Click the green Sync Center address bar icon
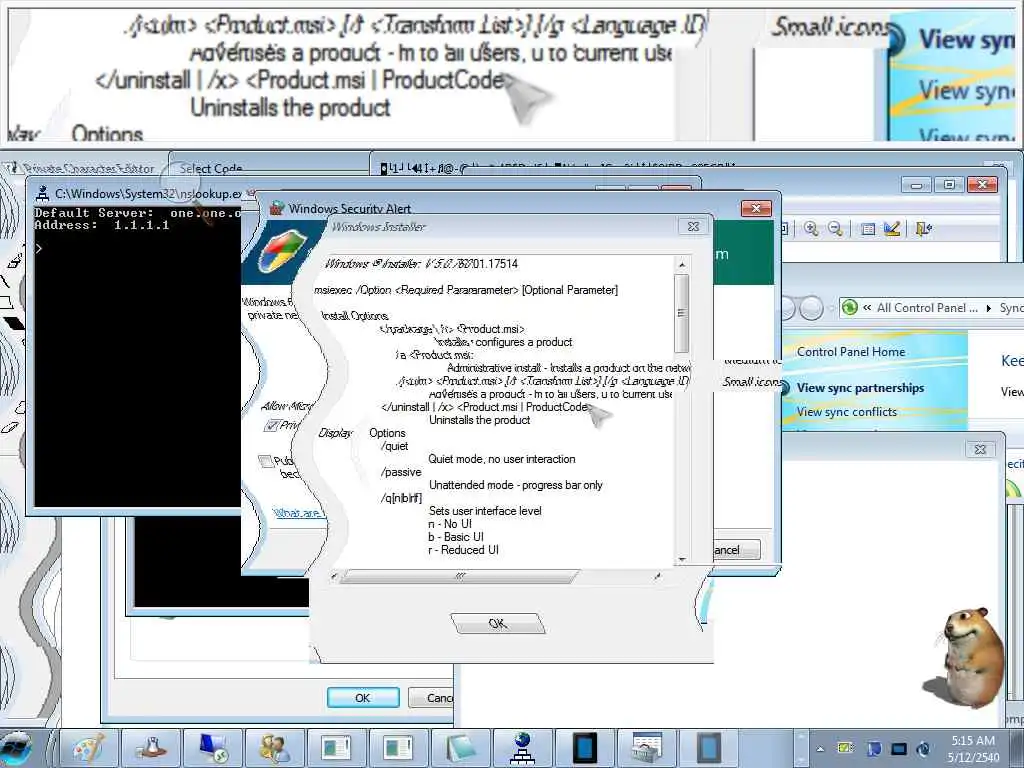 coord(850,307)
